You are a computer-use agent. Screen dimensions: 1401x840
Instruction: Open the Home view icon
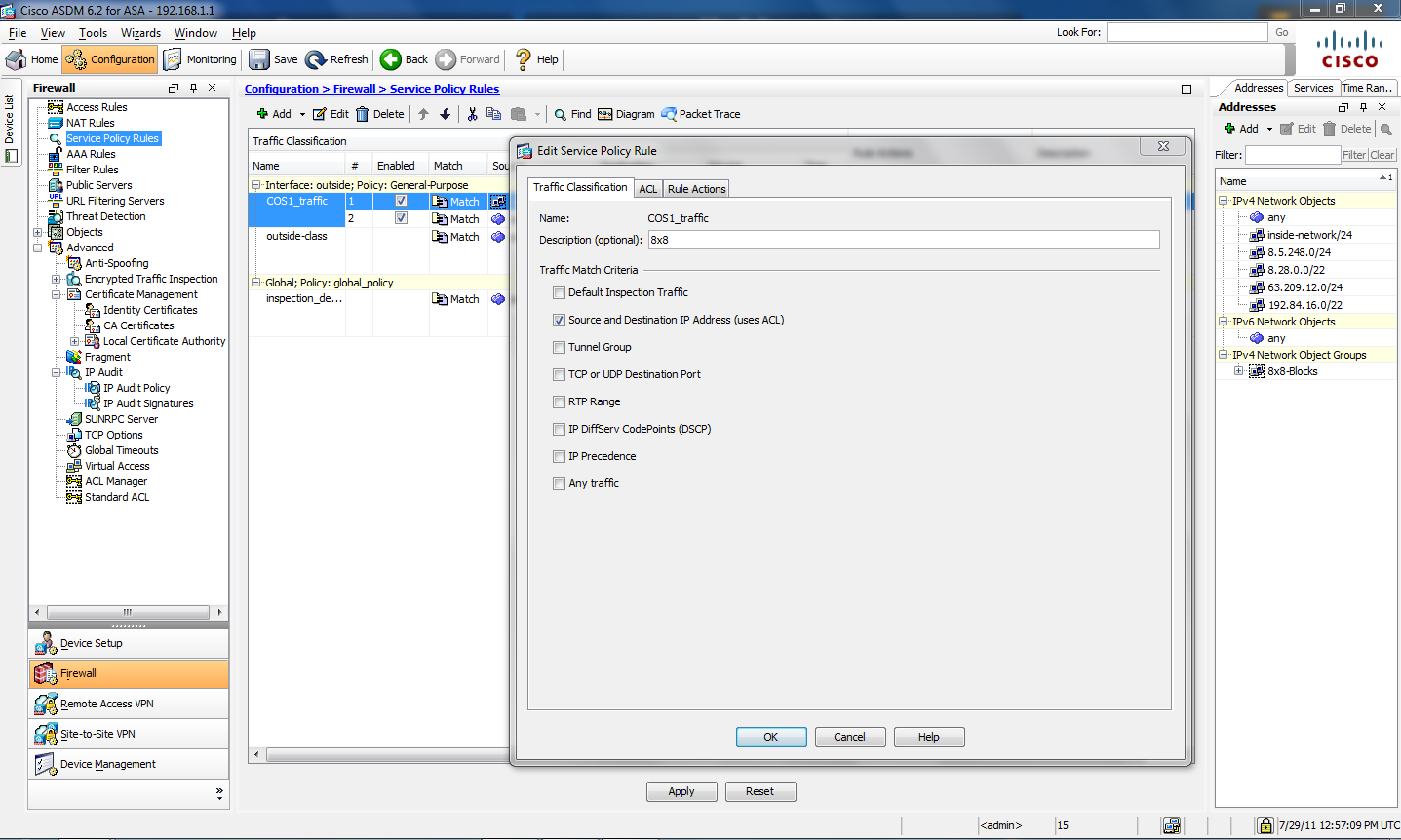pos(32,59)
